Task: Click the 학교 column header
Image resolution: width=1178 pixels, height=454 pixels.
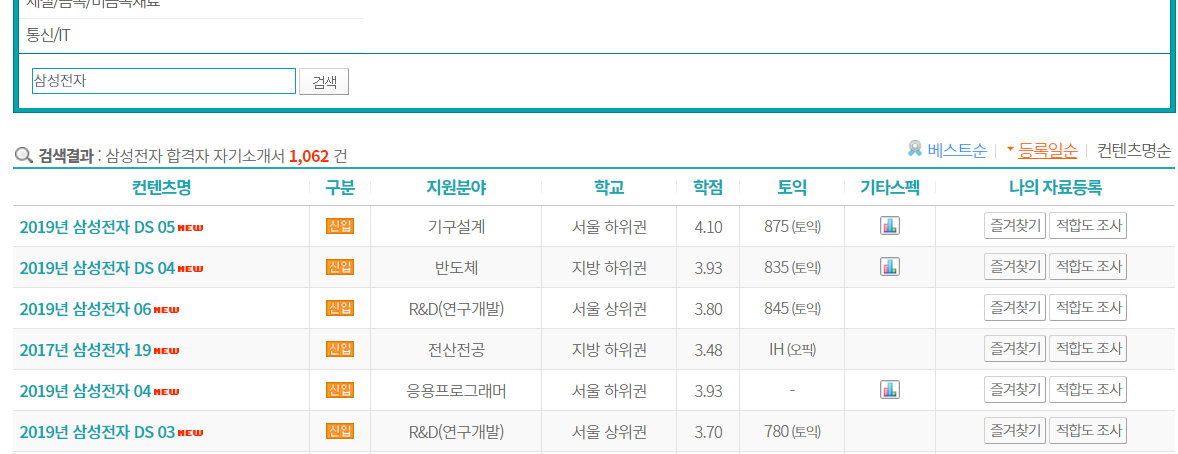Action: point(609,188)
